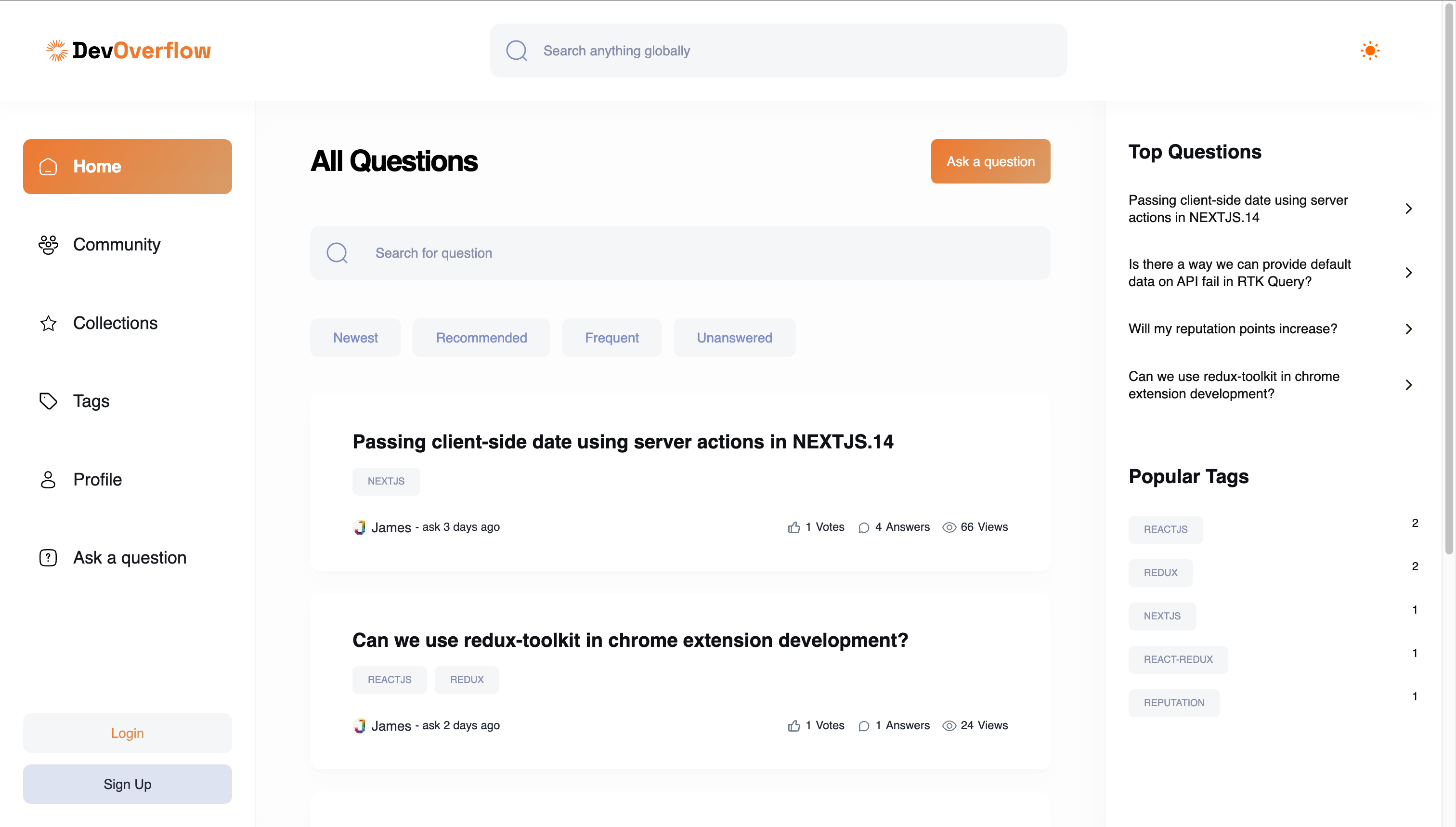
Task: Click '4 Answers' text on first question
Action: pos(902,527)
